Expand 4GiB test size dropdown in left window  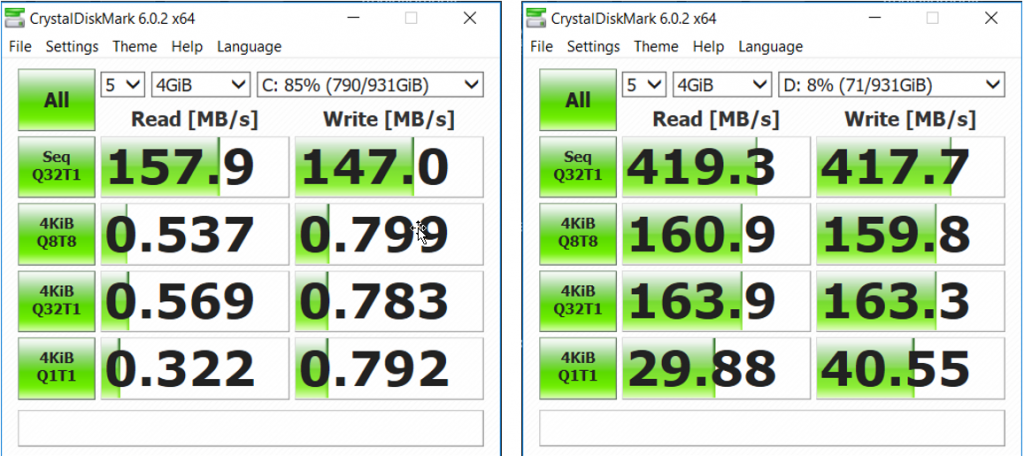pyautogui.click(x=200, y=84)
